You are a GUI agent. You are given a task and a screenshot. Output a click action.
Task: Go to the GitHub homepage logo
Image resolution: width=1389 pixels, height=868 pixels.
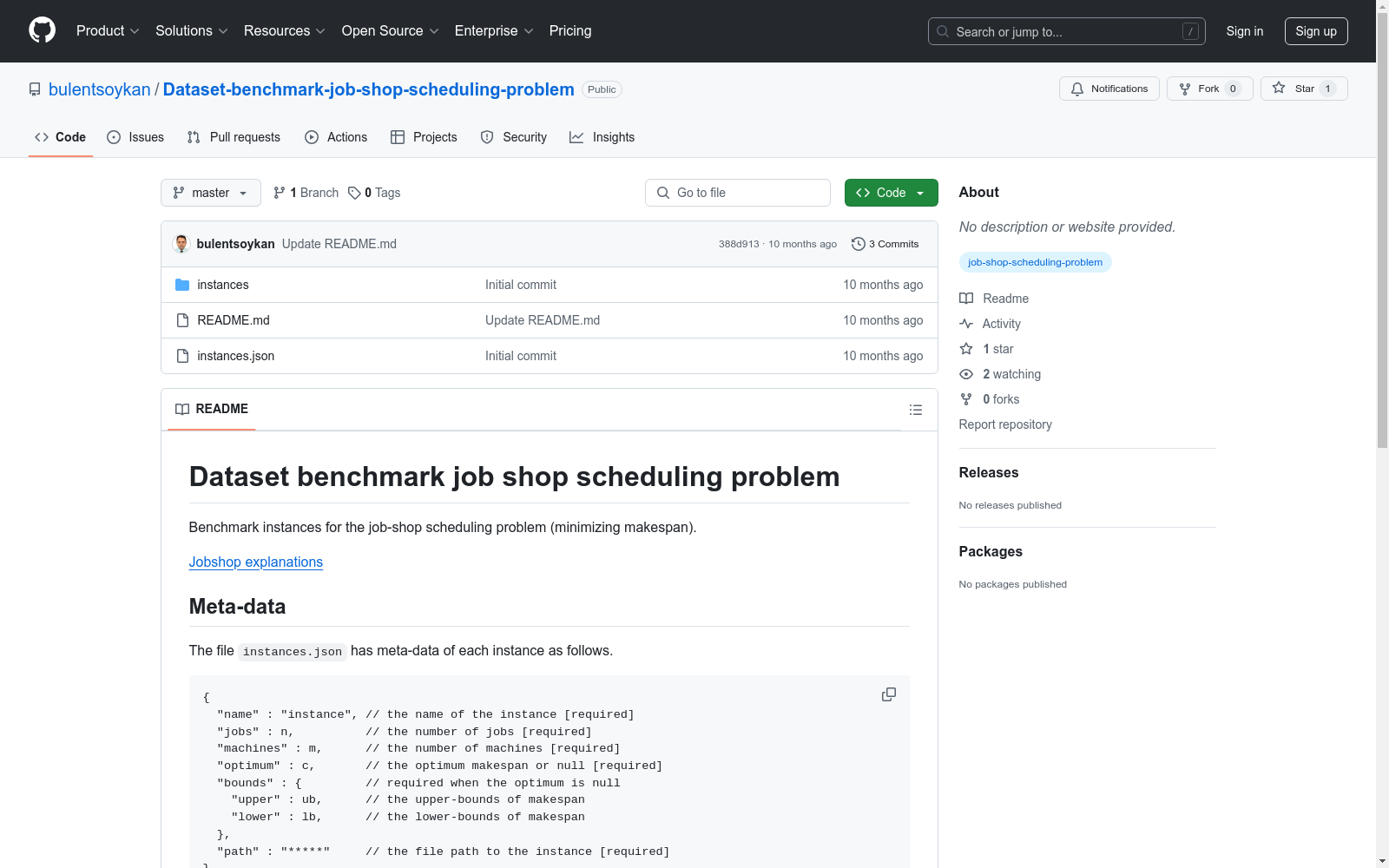pos(42,30)
